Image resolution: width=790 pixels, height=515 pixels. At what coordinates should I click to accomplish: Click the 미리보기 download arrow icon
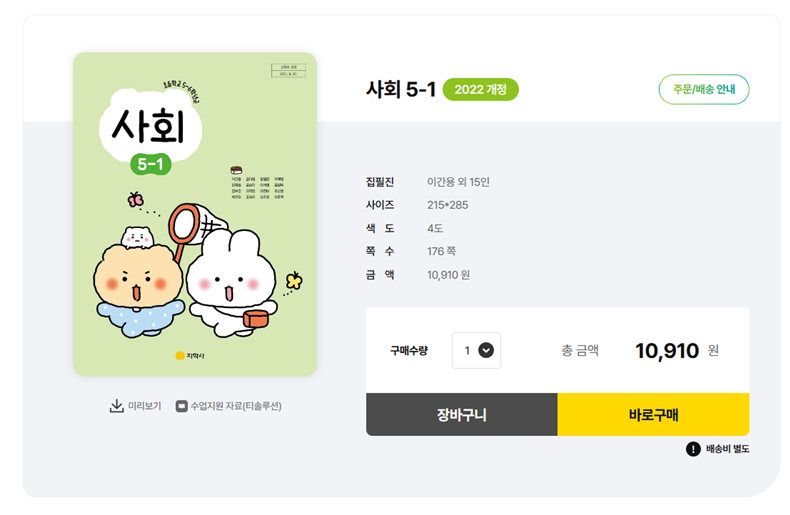116,406
